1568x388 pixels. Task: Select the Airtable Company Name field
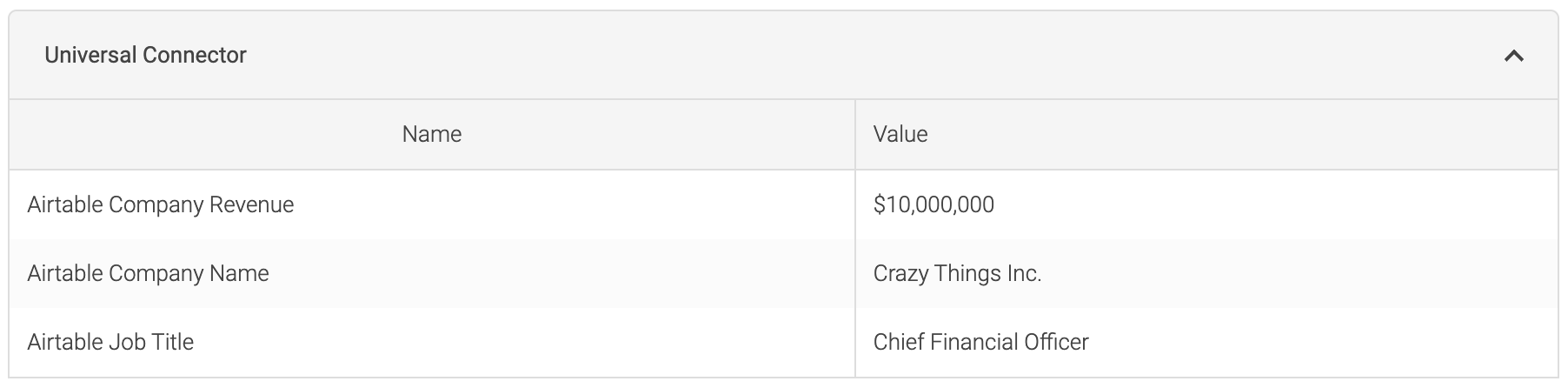click(148, 273)
